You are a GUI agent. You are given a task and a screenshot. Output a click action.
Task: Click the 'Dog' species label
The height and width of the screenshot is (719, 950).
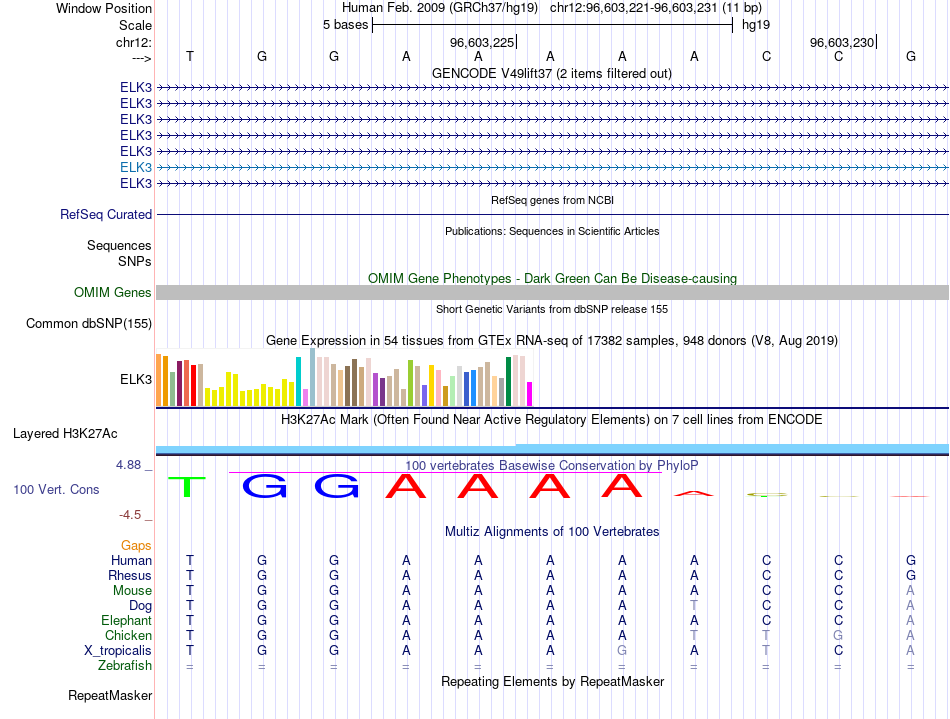(x=140, y=605)
